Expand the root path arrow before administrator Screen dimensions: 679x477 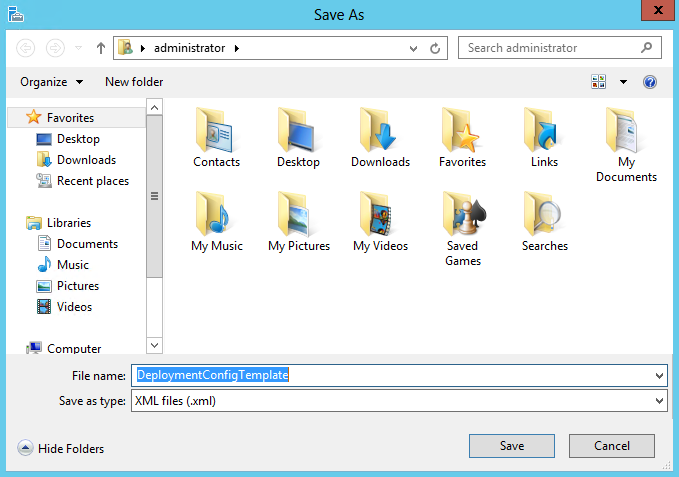pos(143,48)
